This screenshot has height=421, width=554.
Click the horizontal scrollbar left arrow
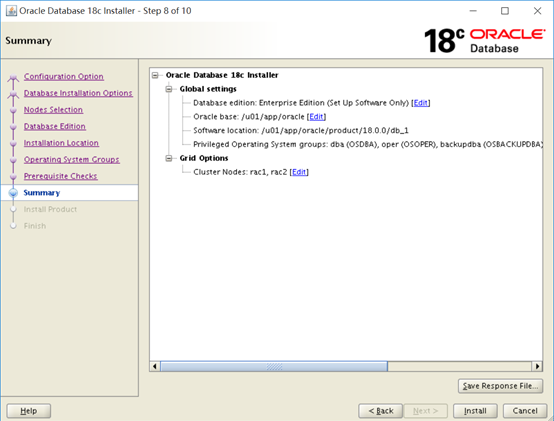tap(154, 366)
